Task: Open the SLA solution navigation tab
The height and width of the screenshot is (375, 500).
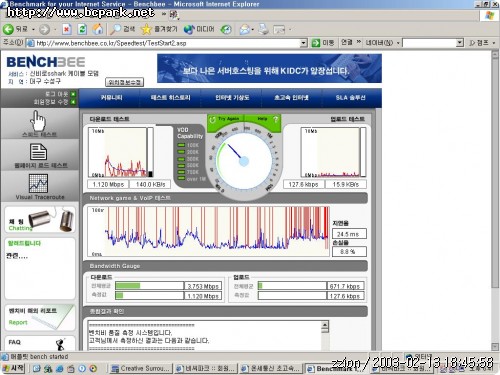Action: pyautogui.click(x=350, y=98)
